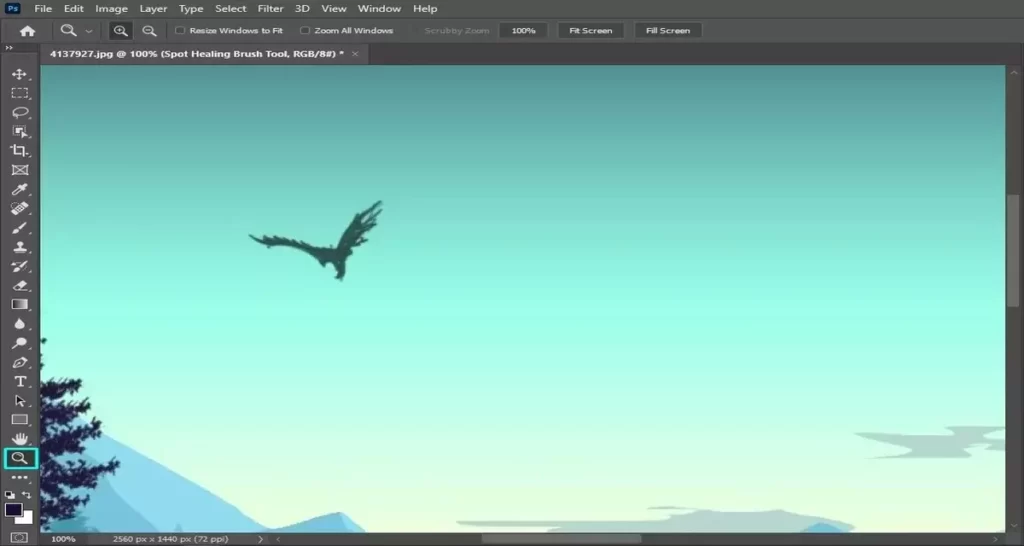Select the Eraser tool

click(x=20, y=285)
